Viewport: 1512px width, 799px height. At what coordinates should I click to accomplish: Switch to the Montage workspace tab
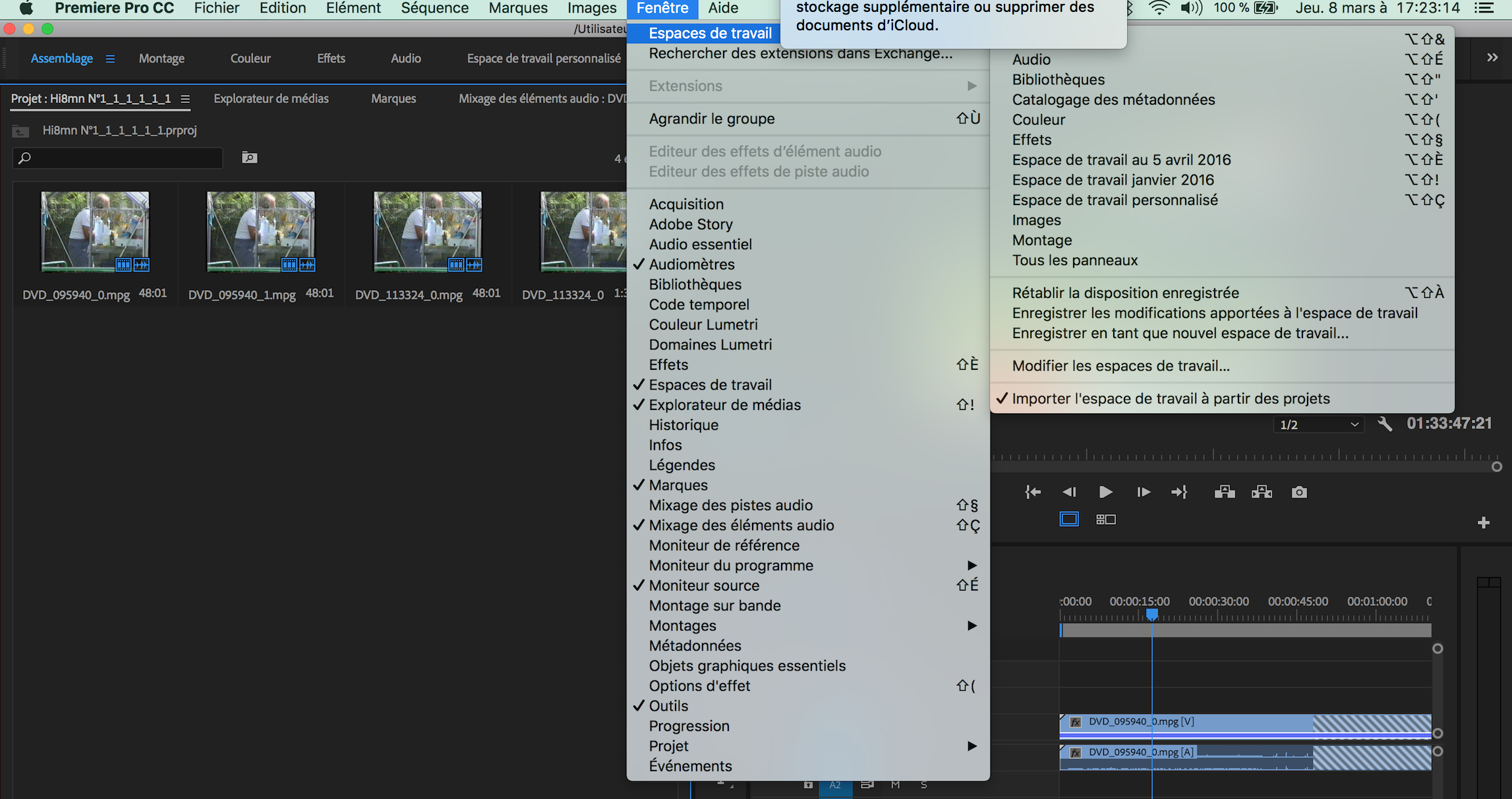tap(161, 59)
